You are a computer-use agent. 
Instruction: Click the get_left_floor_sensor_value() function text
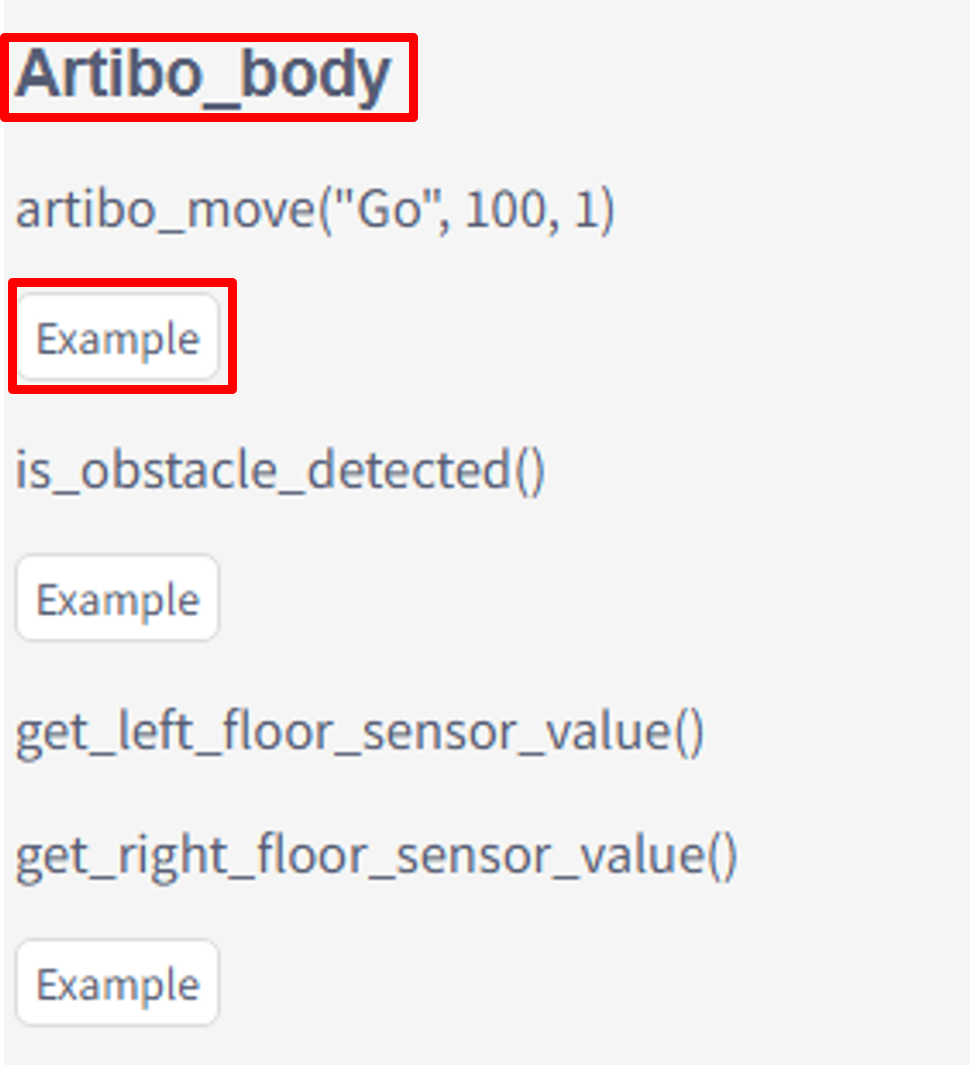point(359,734)
